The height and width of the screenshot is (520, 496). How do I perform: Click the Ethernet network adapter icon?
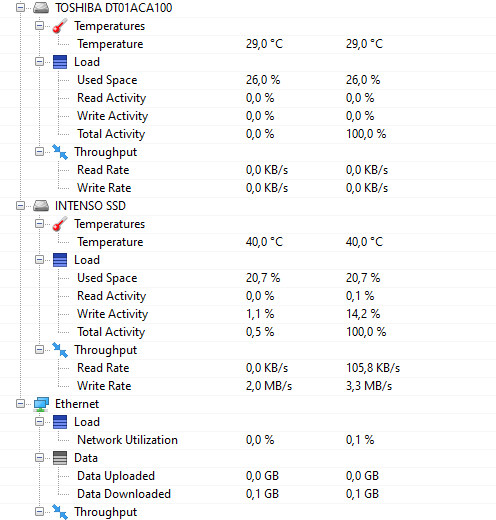[x=41, y=404]
